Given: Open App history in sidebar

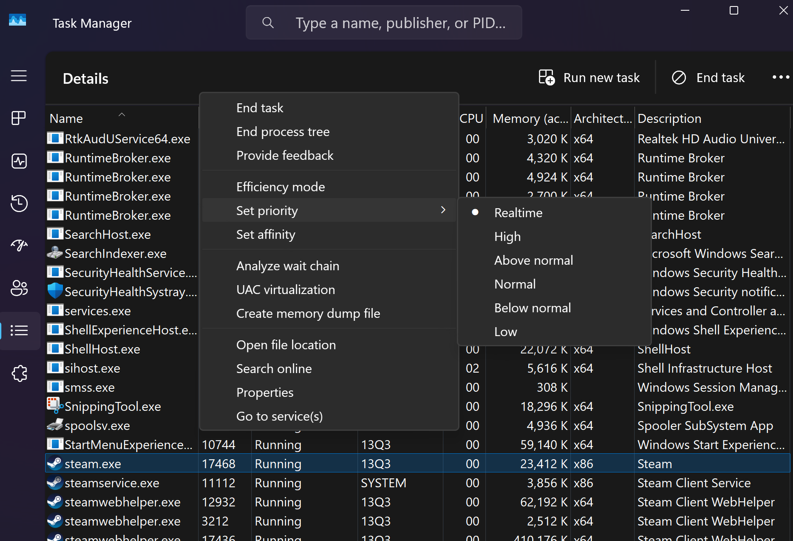Looking at the screenshot, I should pyautogui.click(x=19, y=204).
